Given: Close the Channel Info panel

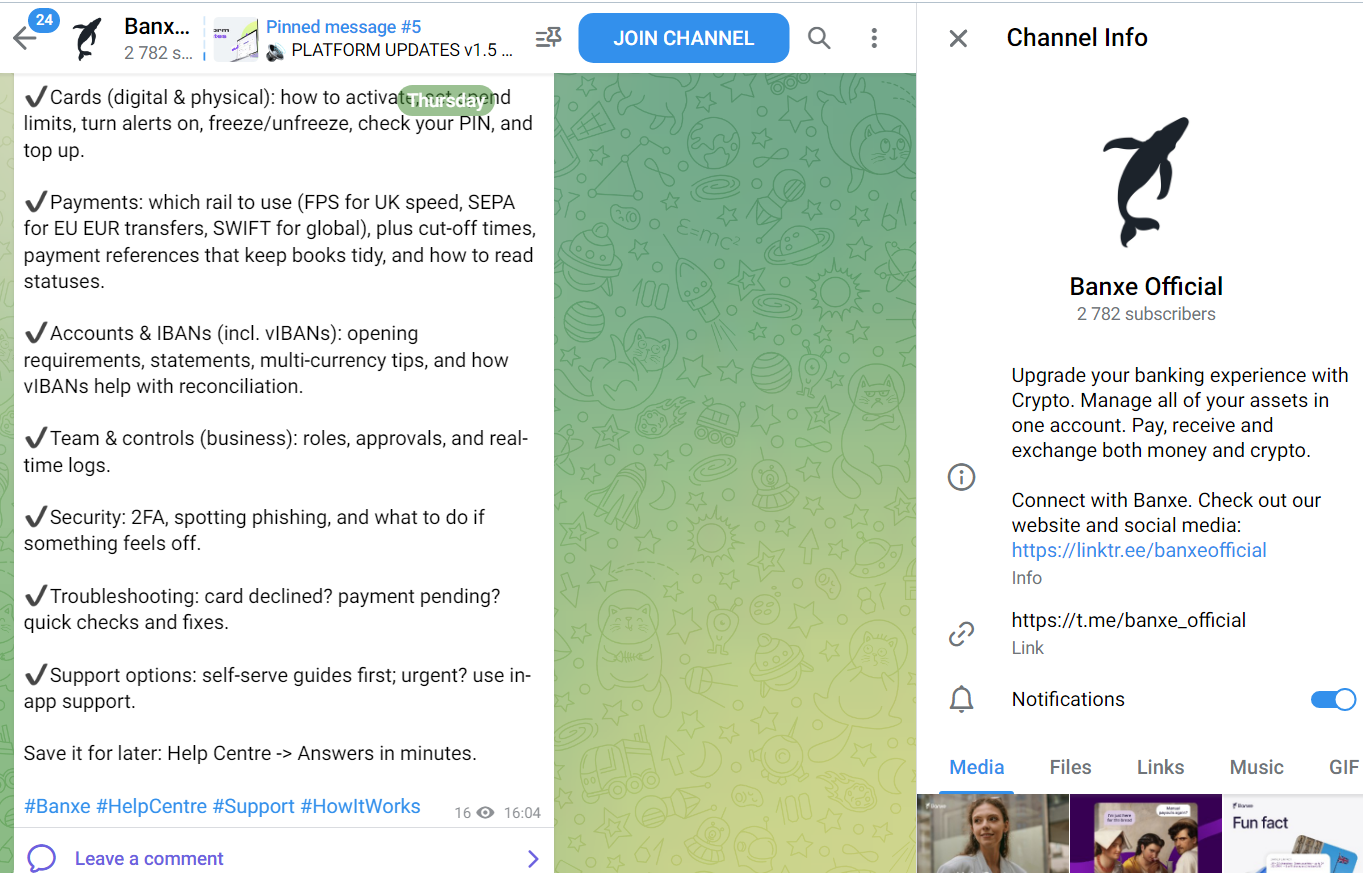Looking at the screenshot, I should tap(958, 38).
